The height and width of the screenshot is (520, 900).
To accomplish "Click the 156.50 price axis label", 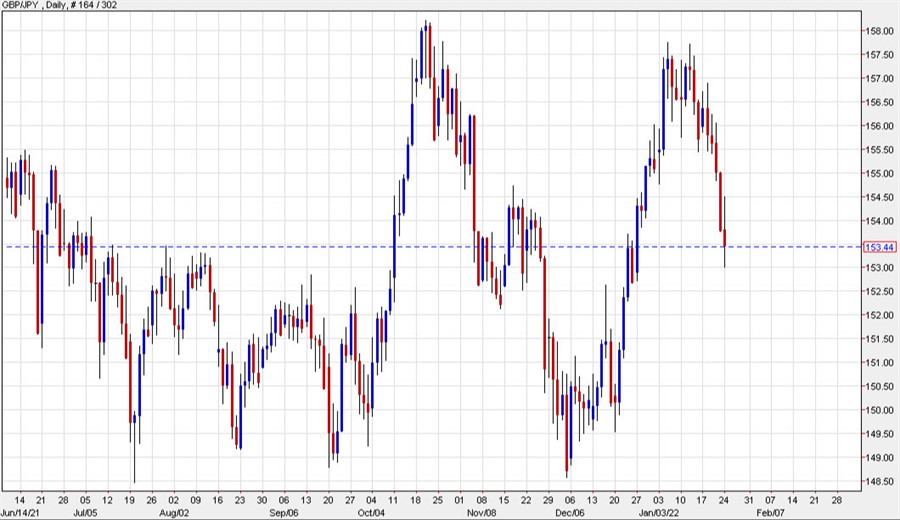I will tap(879, 102).
